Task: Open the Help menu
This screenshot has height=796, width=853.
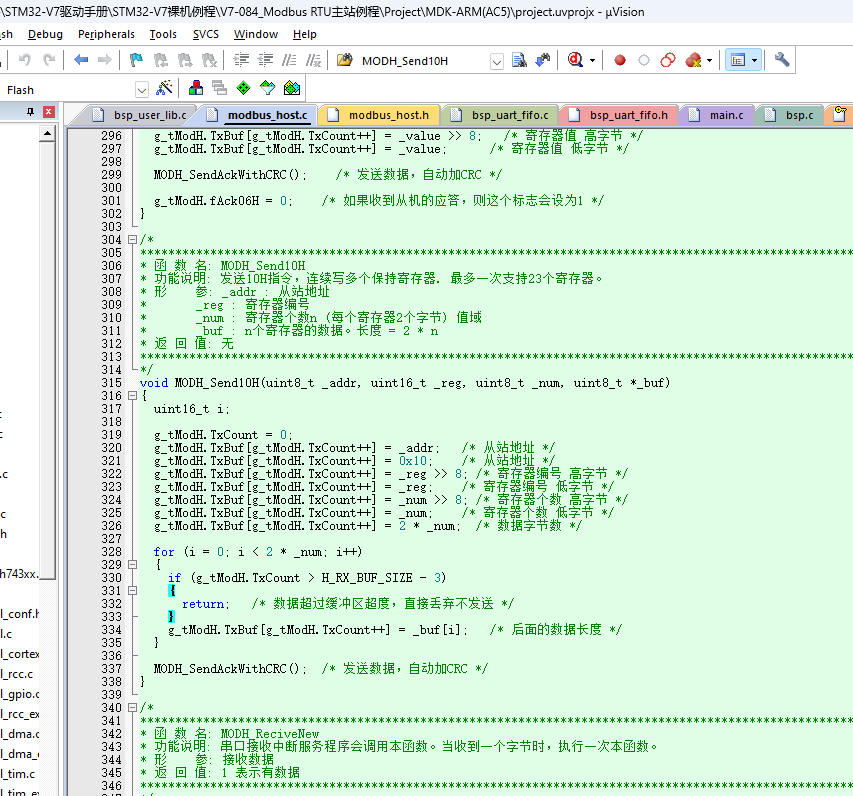Action: click(305, 34)
